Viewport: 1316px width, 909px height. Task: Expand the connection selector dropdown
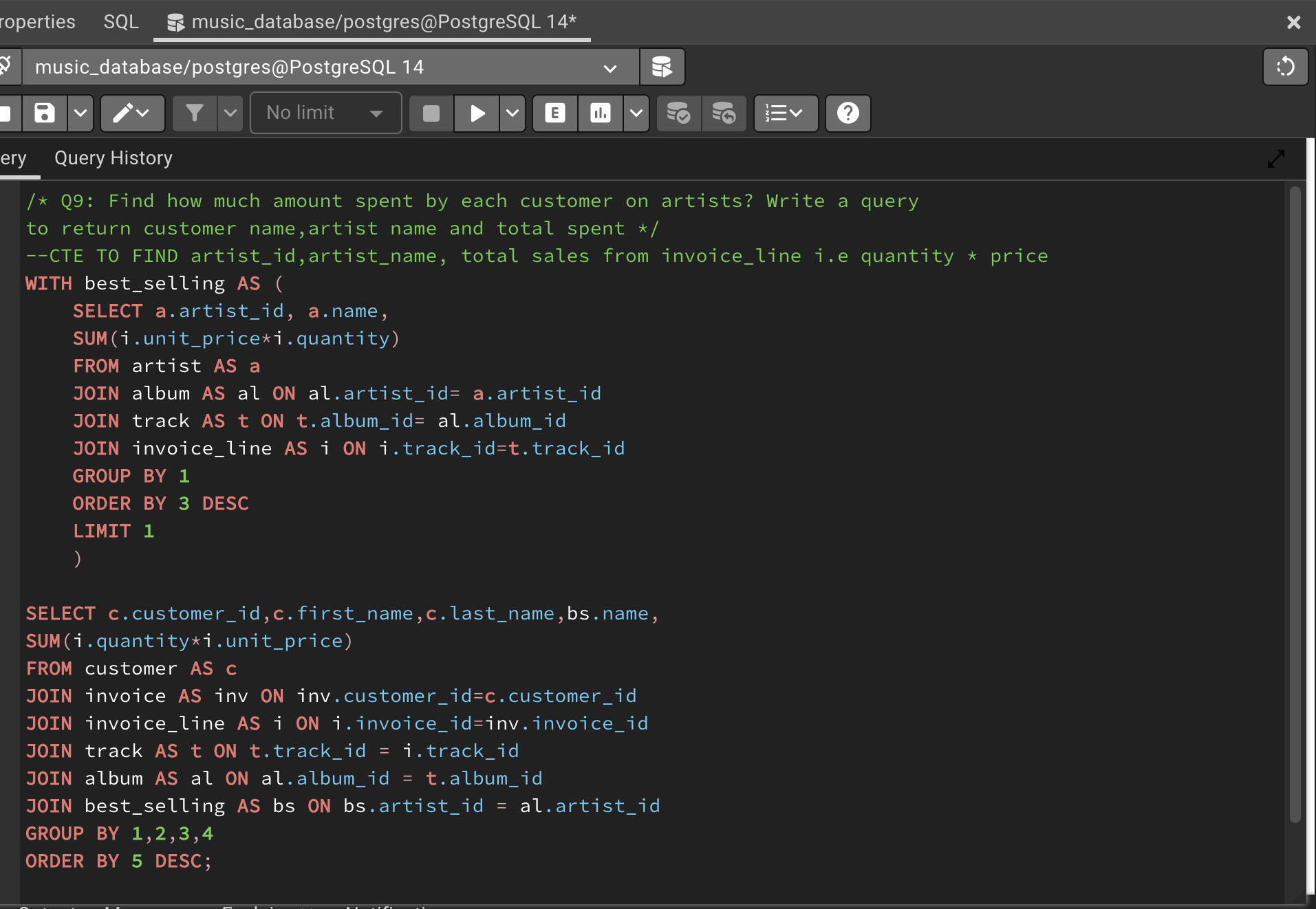click(x=610, y=67)
